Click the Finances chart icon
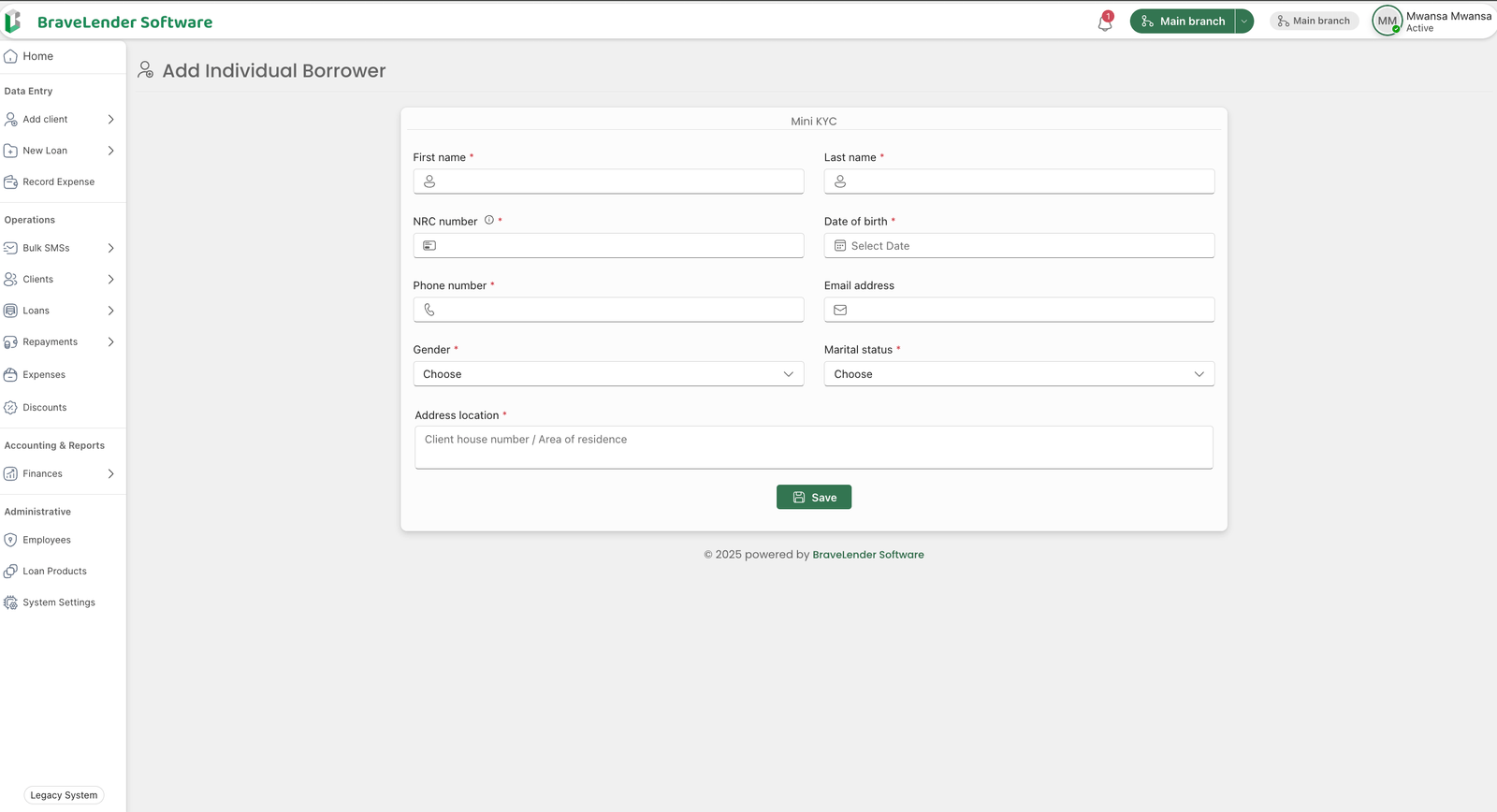This screenshot has width=1497, height=812. [x=10, y=474]
